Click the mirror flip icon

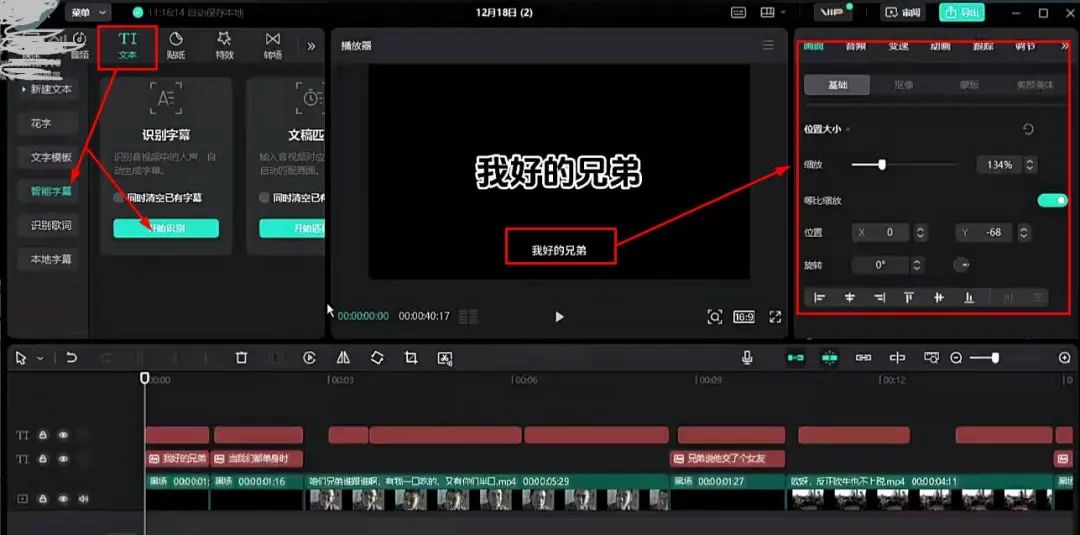click(x=343, y=358)
